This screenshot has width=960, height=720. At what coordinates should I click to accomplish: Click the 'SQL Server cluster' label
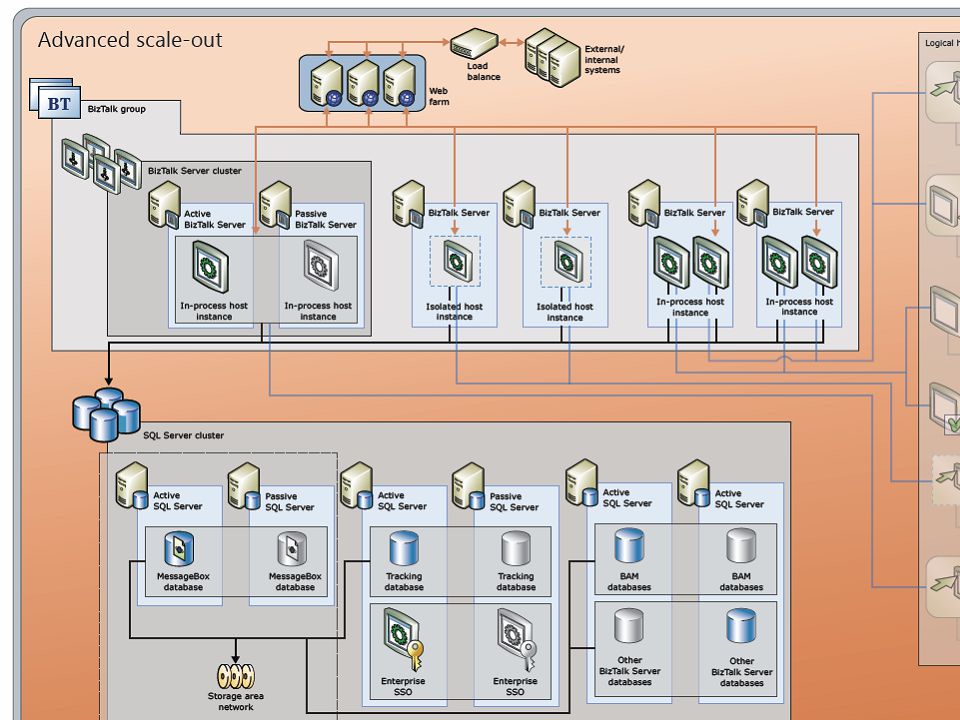pyautogui.click(x=184, y=435)
